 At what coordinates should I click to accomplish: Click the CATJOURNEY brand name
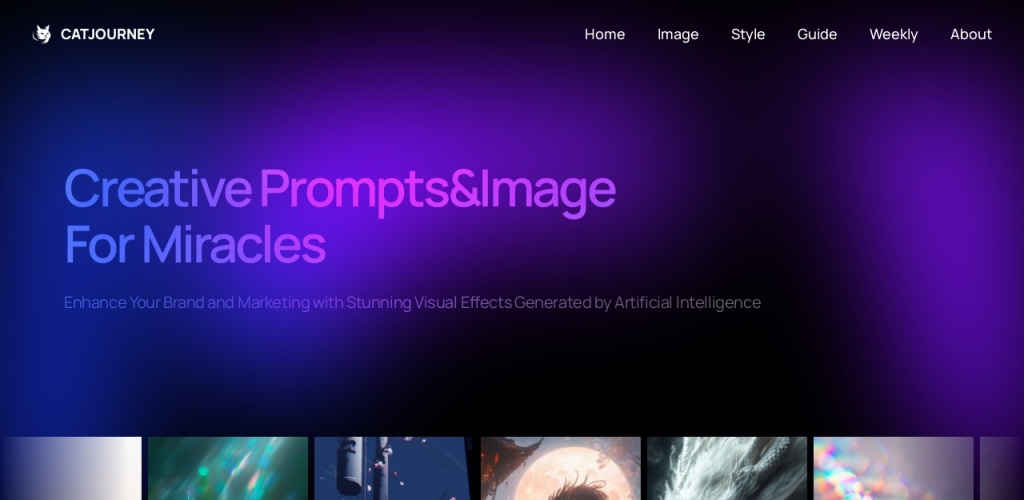(x=107, y=34)
